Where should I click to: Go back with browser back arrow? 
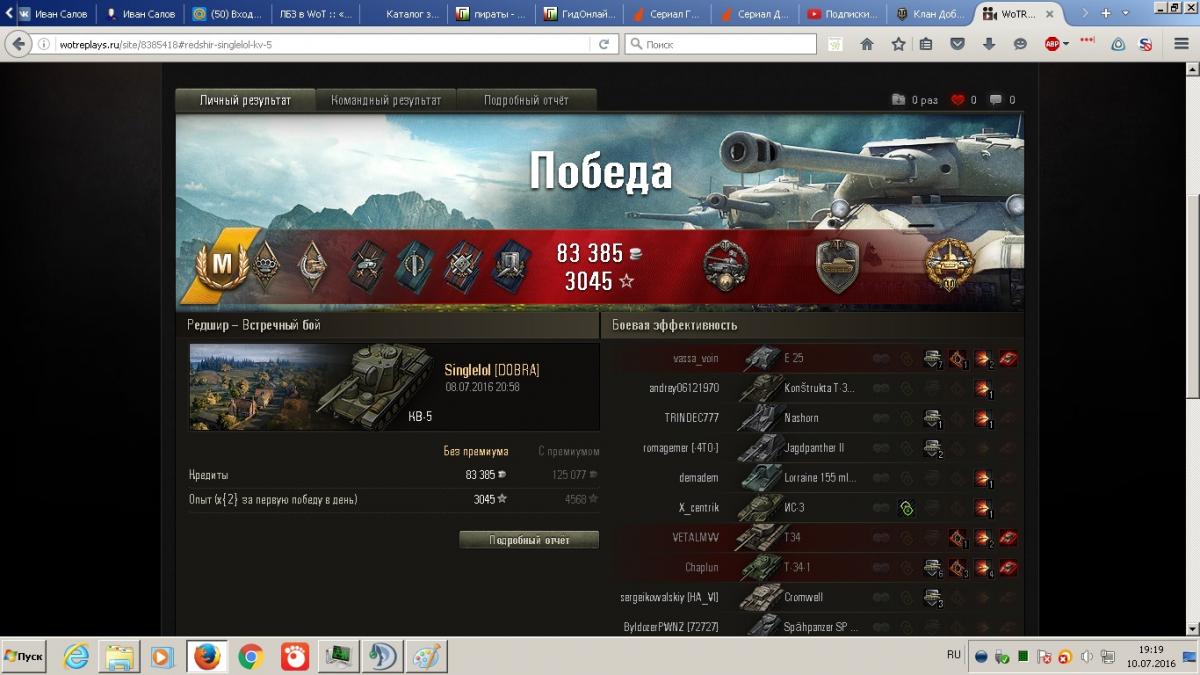tap(16, 44)
